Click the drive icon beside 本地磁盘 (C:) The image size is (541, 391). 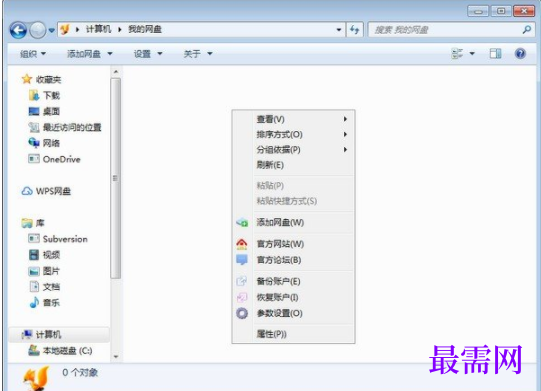(34, 350)
